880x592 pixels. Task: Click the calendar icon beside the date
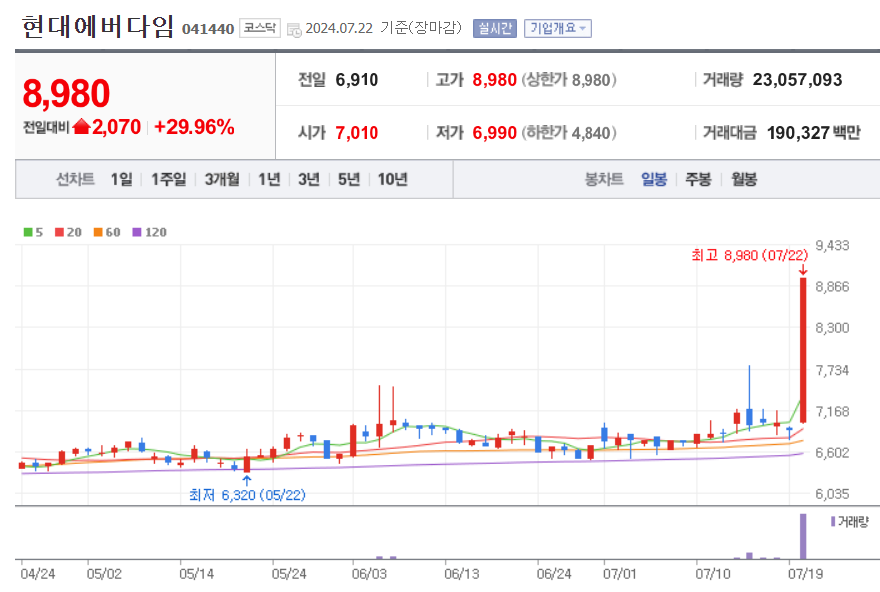294,30
